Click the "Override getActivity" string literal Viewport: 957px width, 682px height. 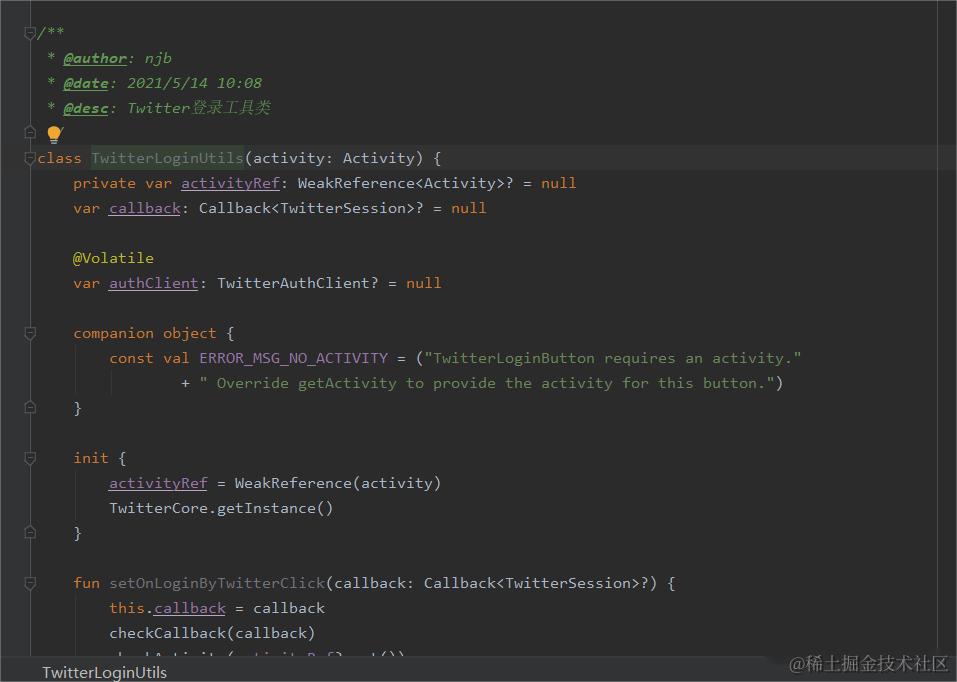(x=487, y=383)
